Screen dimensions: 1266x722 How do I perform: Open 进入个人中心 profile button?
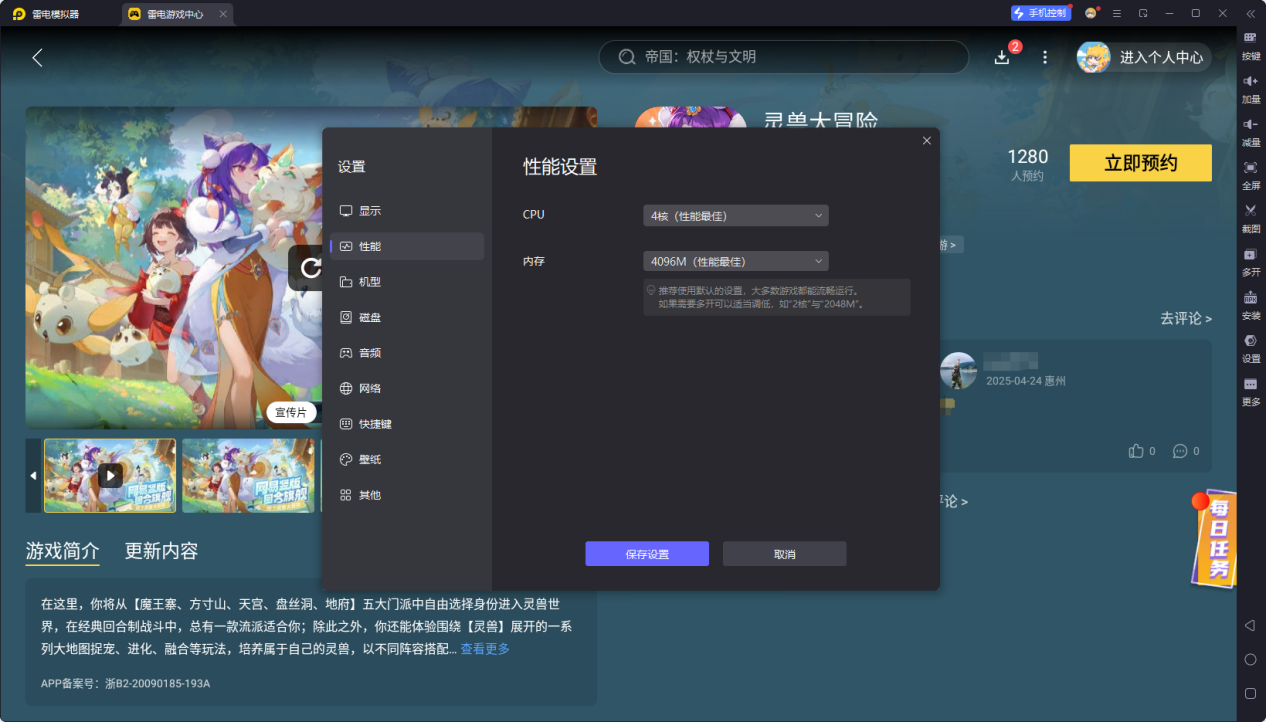[x=1144, y=57]
